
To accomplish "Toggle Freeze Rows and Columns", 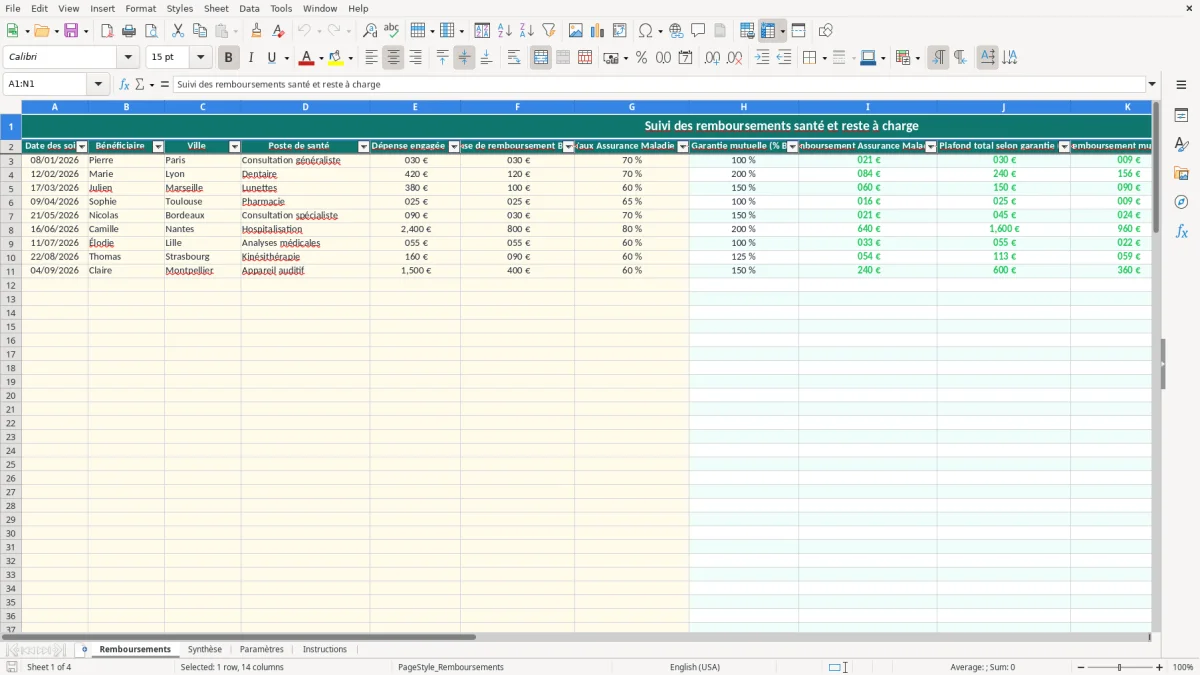I will click(768, 31).
